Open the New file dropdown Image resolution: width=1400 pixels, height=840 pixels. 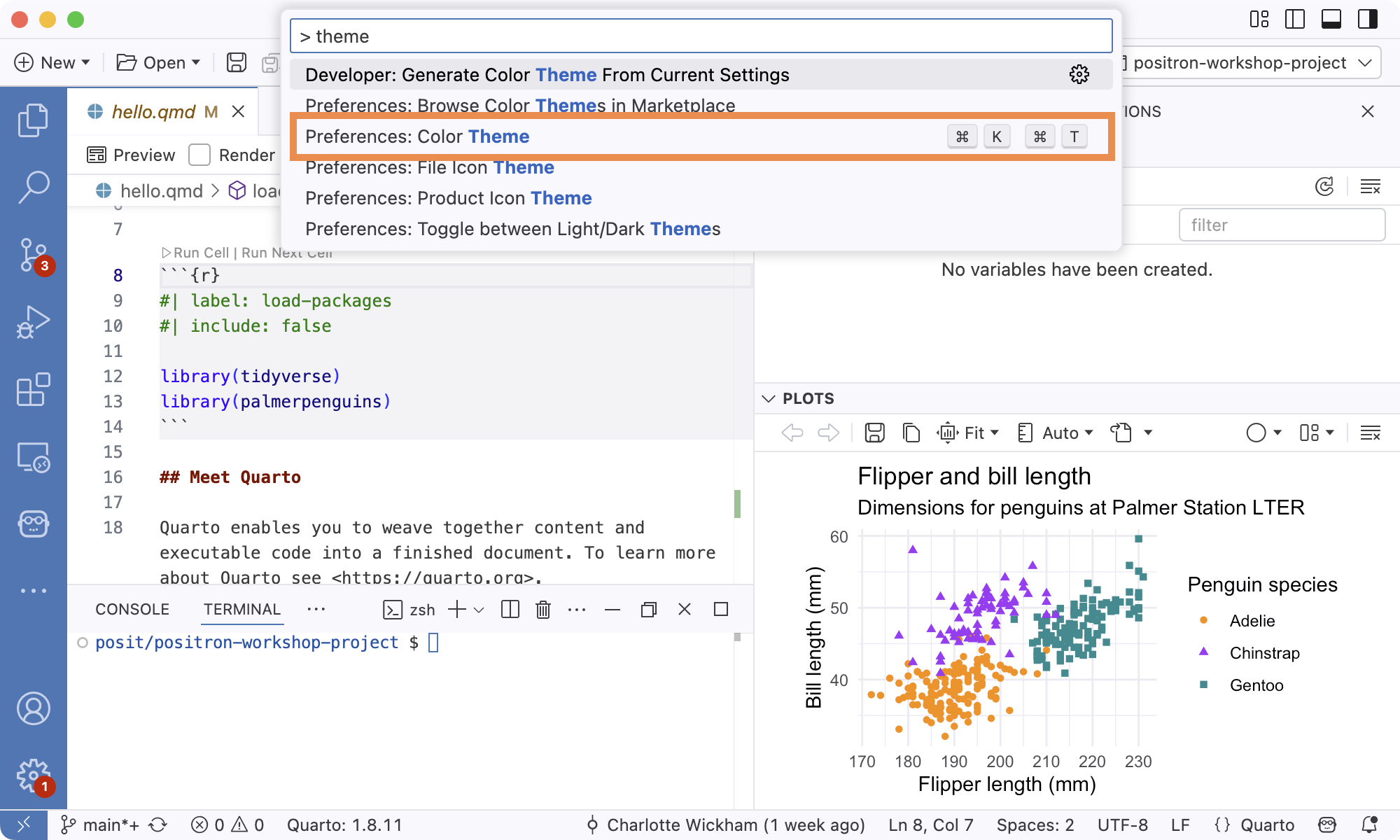(52, 62)
